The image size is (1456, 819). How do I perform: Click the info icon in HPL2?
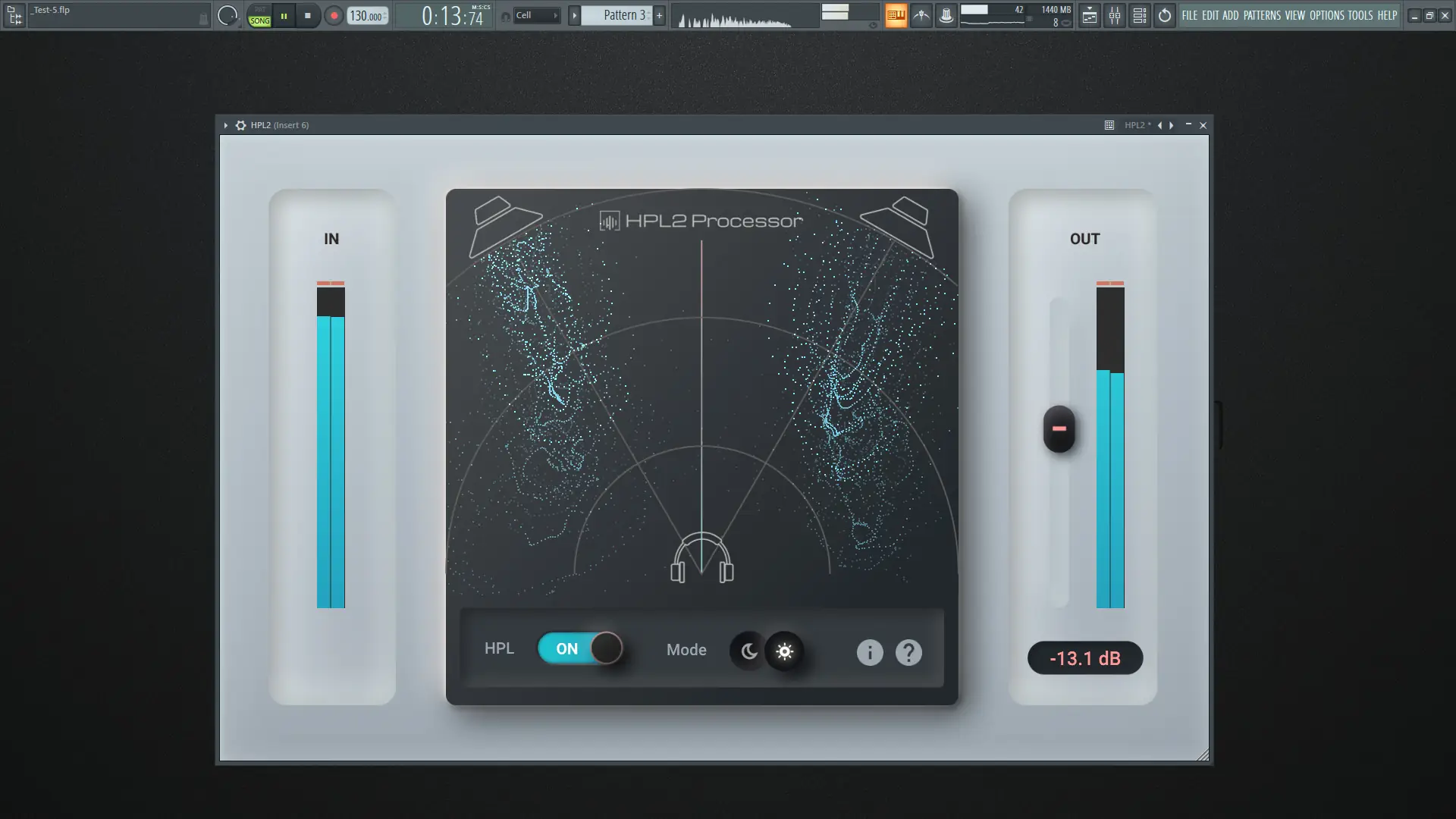[x=869, y=652]
